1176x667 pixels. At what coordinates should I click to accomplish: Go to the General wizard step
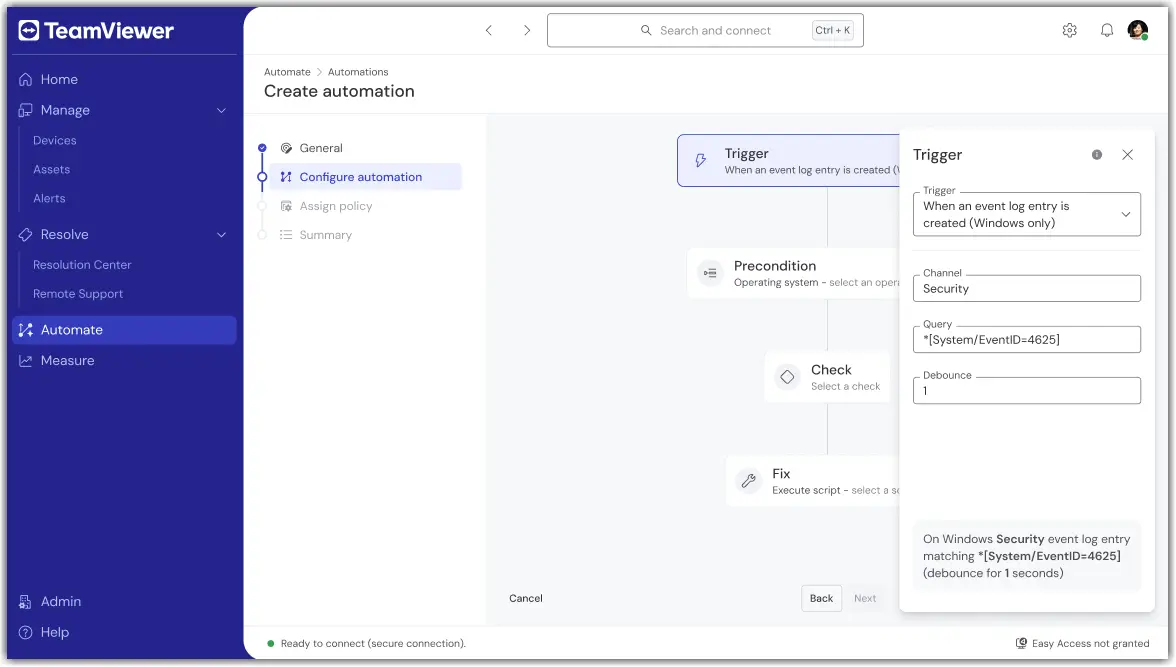[321, 148]
